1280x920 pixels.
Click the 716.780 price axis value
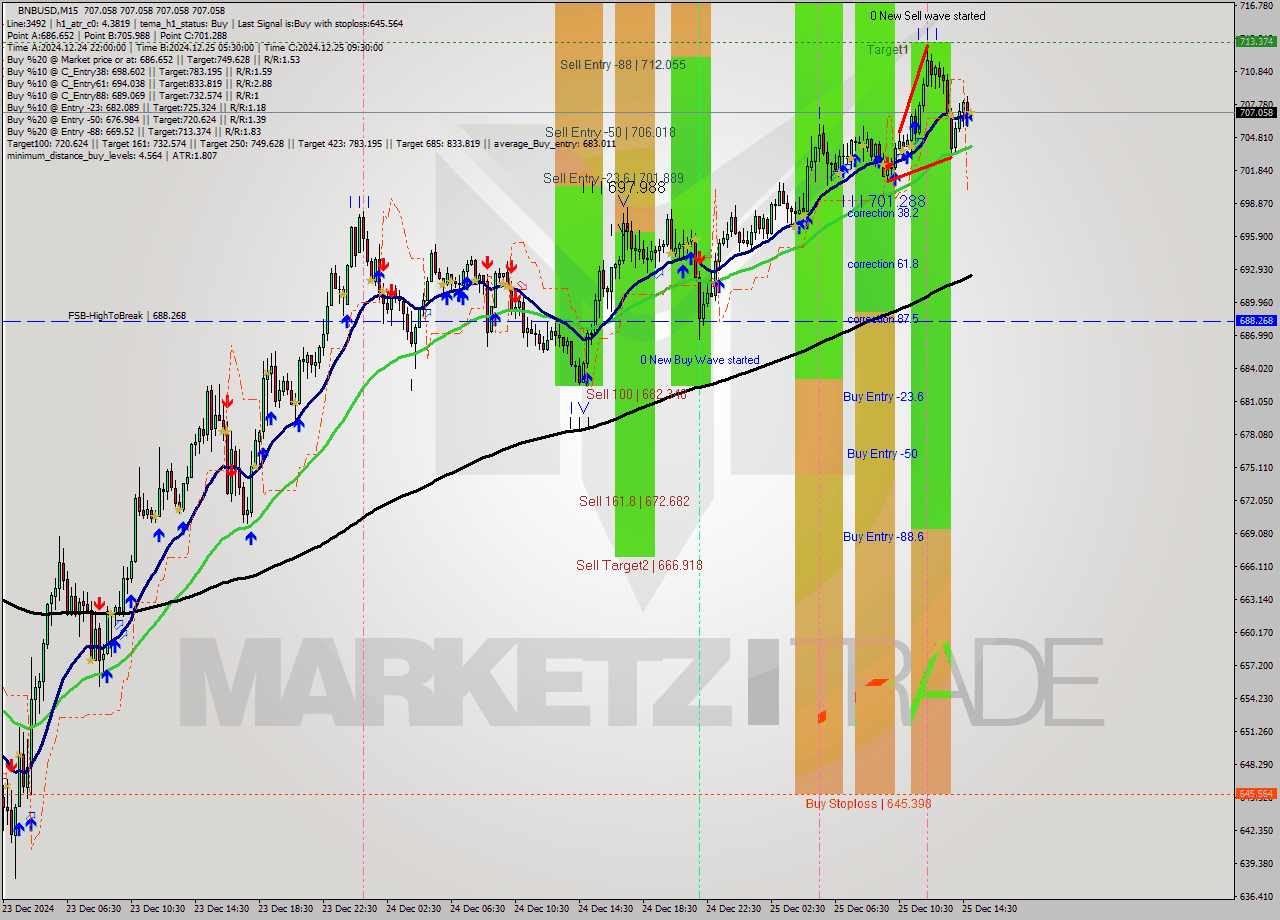(1256, 6)
